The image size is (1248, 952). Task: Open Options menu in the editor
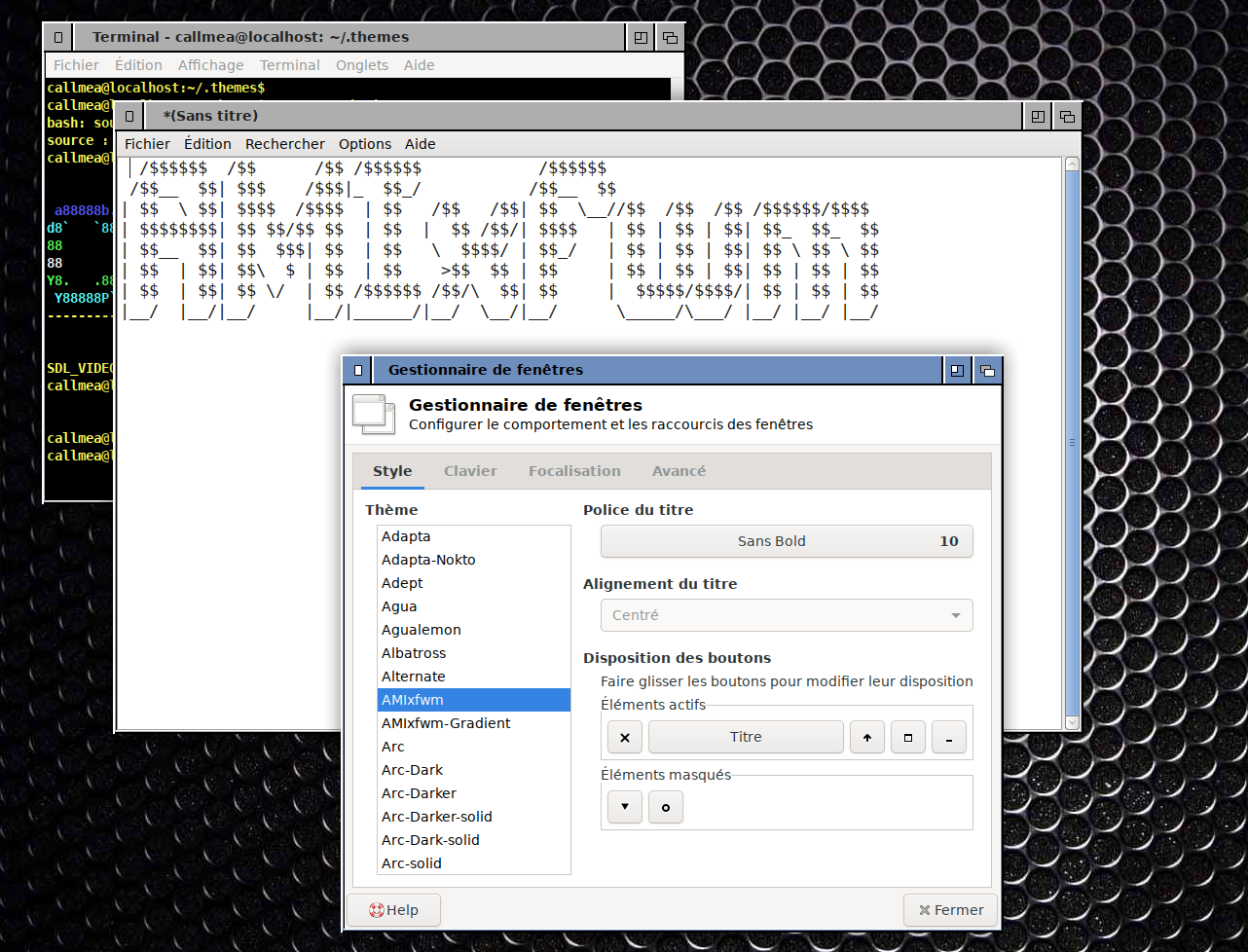tap(365, 144)
